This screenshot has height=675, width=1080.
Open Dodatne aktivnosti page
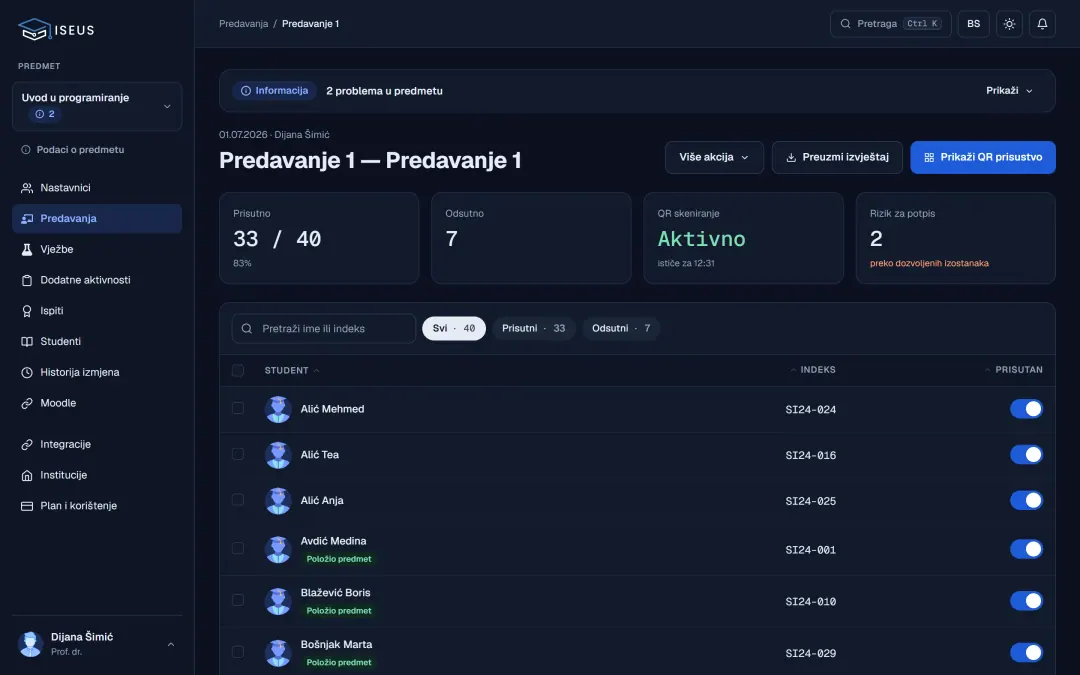[x=97, y=280]
